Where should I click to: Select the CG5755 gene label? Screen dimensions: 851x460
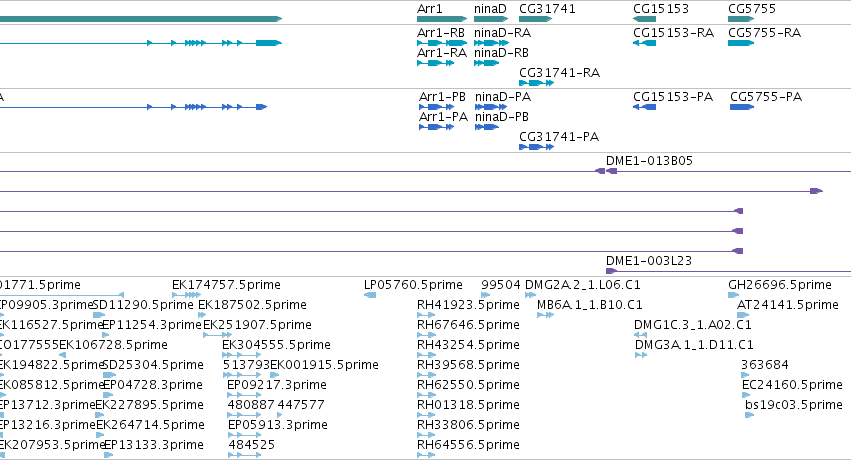point(752,9)
